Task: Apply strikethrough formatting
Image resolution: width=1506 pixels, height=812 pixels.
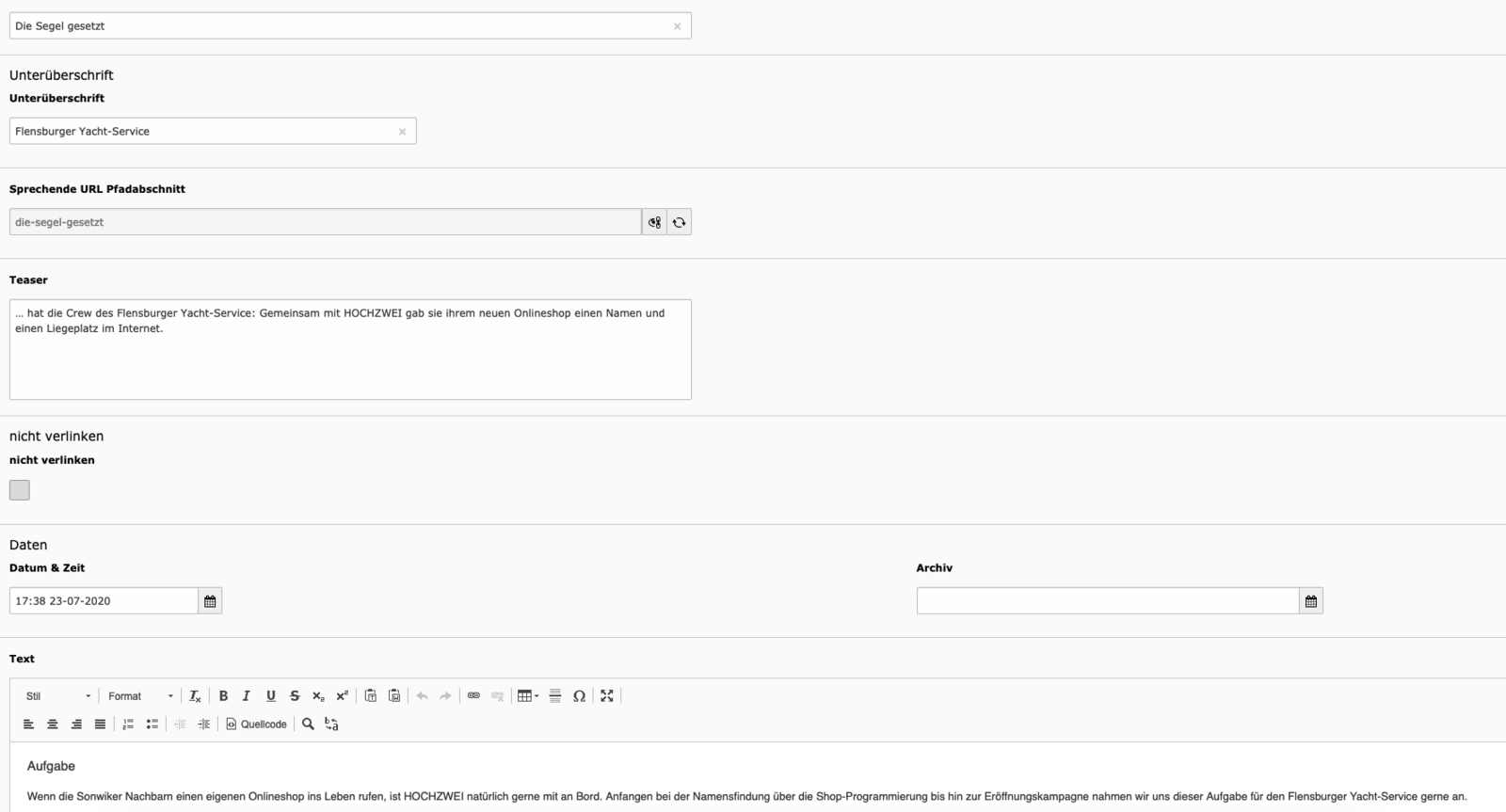Action: 295,696
